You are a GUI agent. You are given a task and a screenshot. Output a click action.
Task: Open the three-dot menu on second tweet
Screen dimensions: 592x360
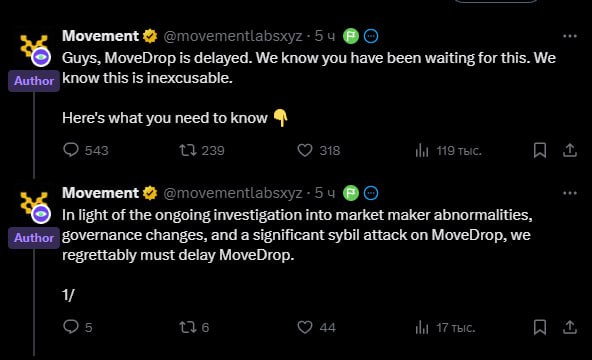coord(570,193)
